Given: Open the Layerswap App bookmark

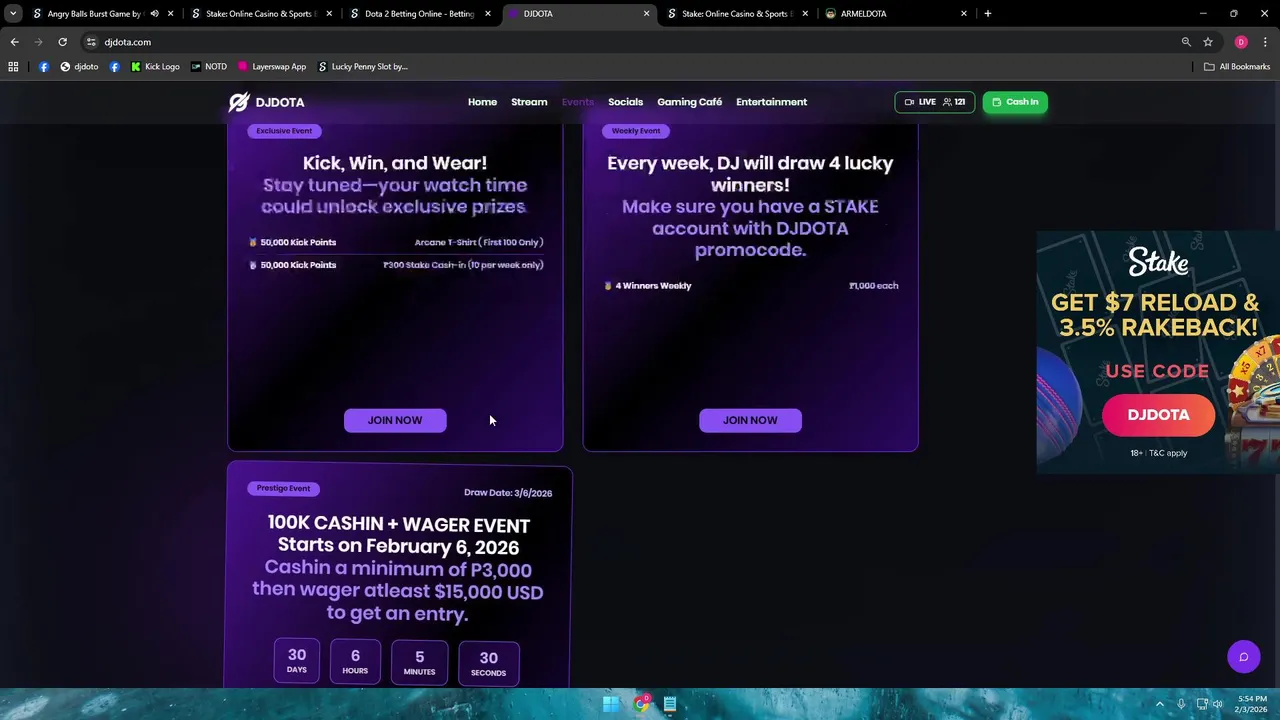Looking at the screenshot, I should pos(271,67).
